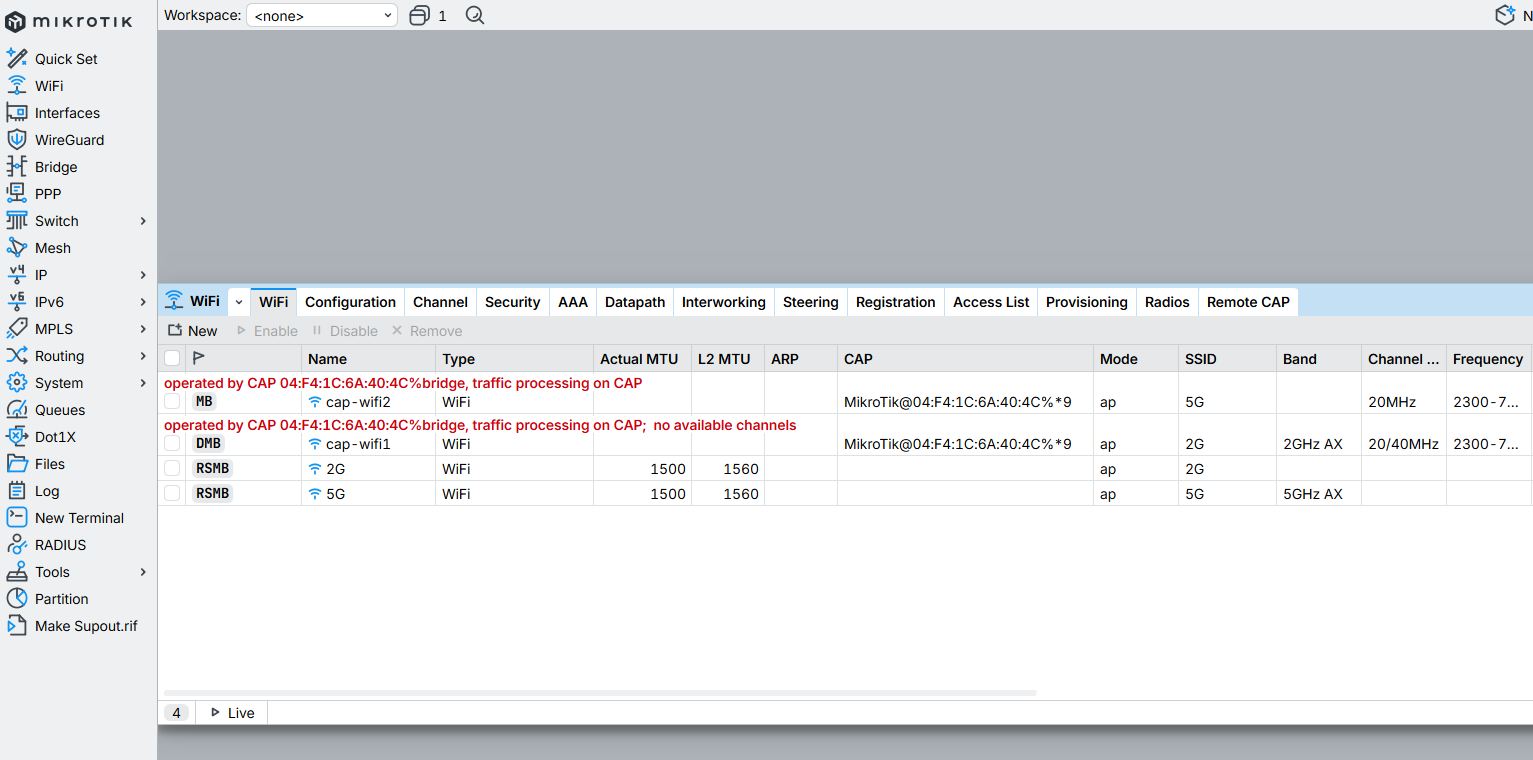Open Dot1X icon in sidebar
This screenshot has height=760, width=1533.
pyautogui.click(x=17, y=436)
